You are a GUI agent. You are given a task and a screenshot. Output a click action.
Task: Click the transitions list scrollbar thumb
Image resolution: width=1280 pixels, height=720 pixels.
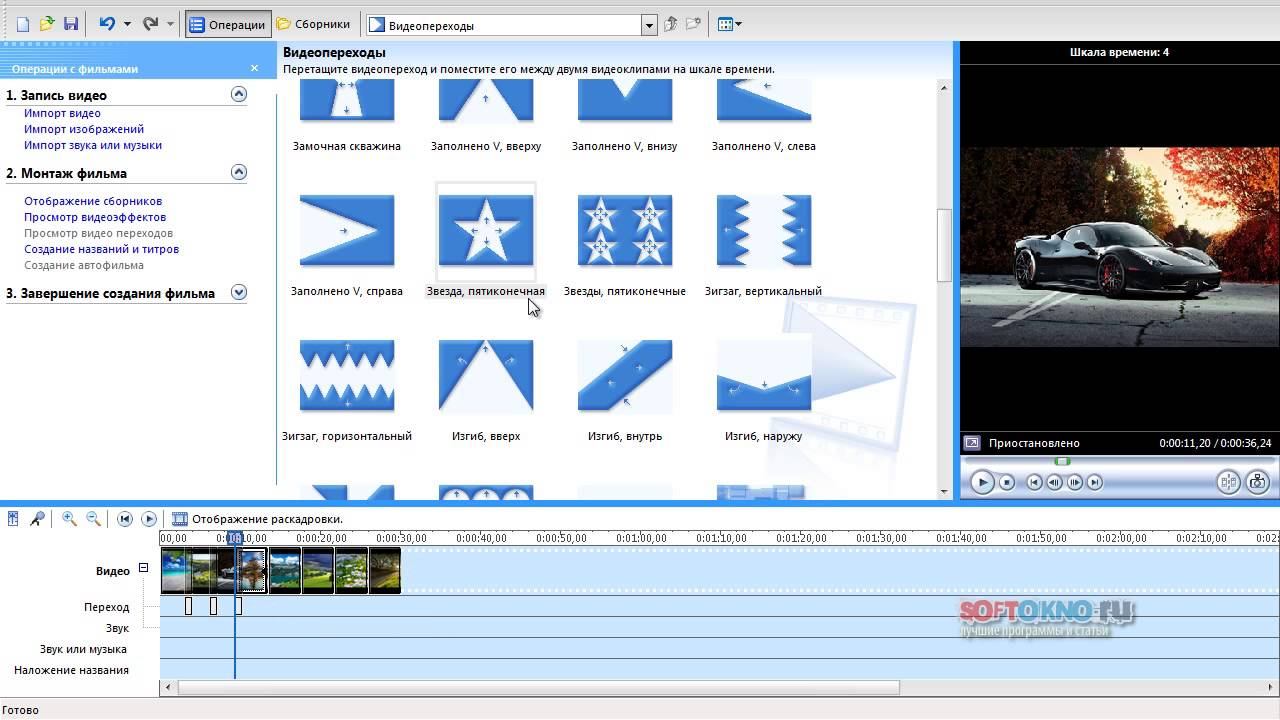[x=944, y=245]
